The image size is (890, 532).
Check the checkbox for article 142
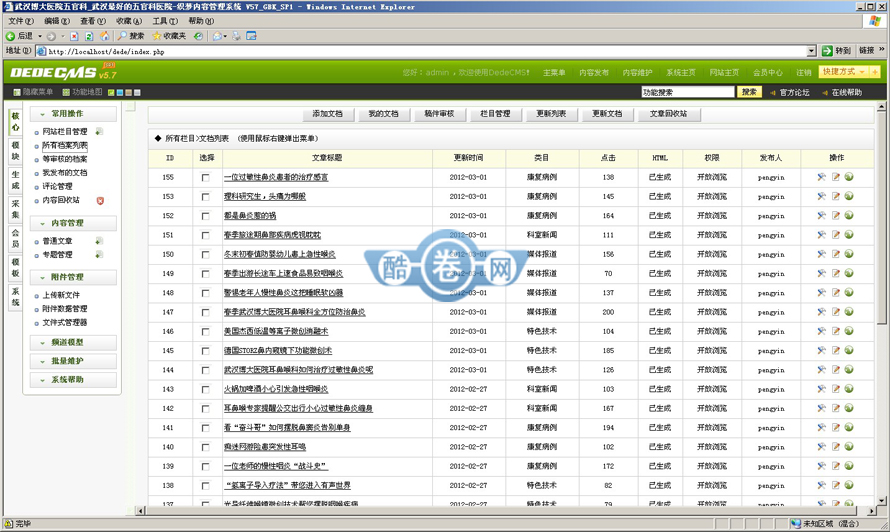(x=205, y=409)
